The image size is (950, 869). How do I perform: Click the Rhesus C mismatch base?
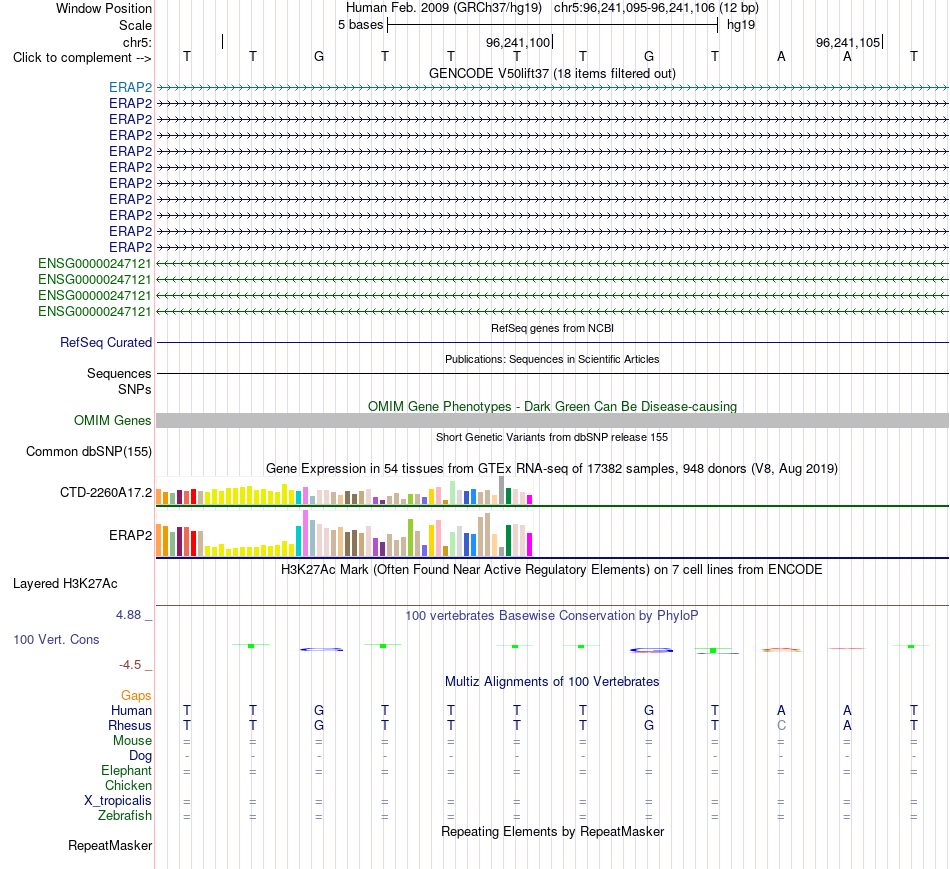point(781,725)
